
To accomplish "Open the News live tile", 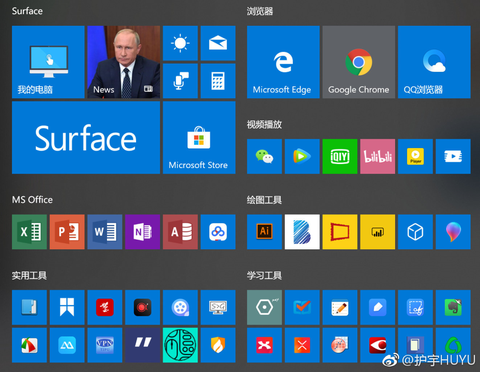I will tap(124, 62).
